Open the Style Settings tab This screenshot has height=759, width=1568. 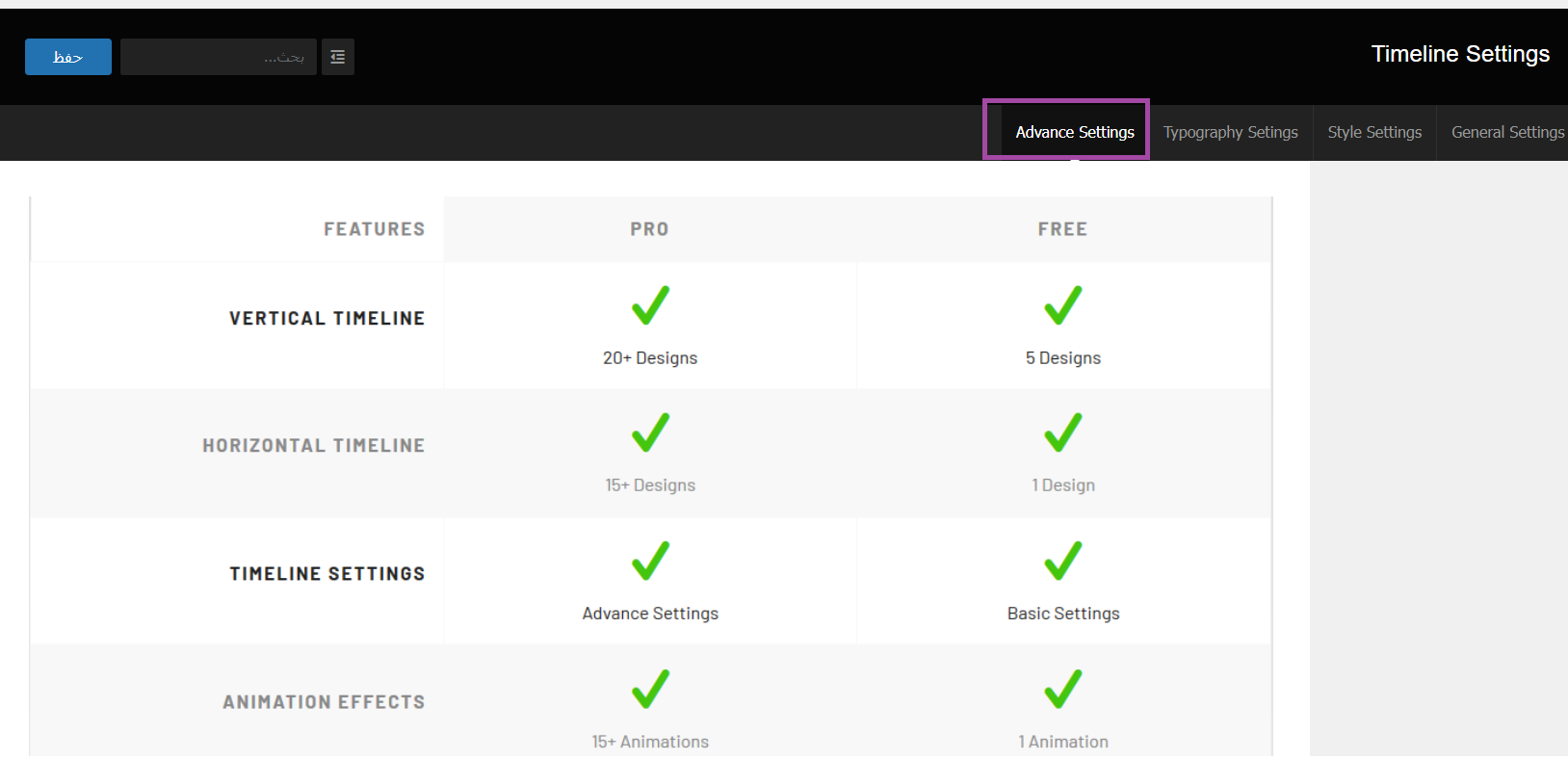coord(1374,132)
